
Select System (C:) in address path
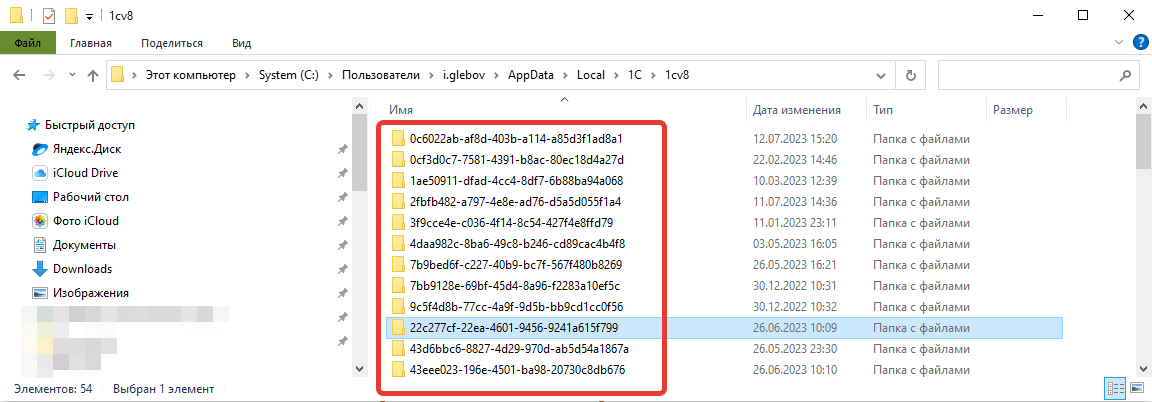point(289,75)
